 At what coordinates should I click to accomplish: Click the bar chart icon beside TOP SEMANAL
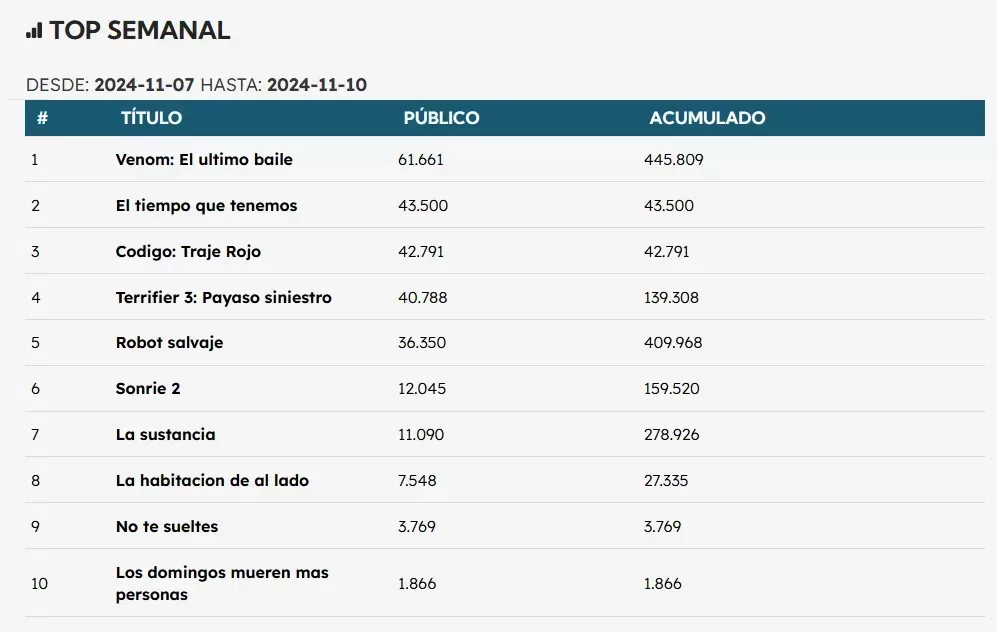[34, 31]
